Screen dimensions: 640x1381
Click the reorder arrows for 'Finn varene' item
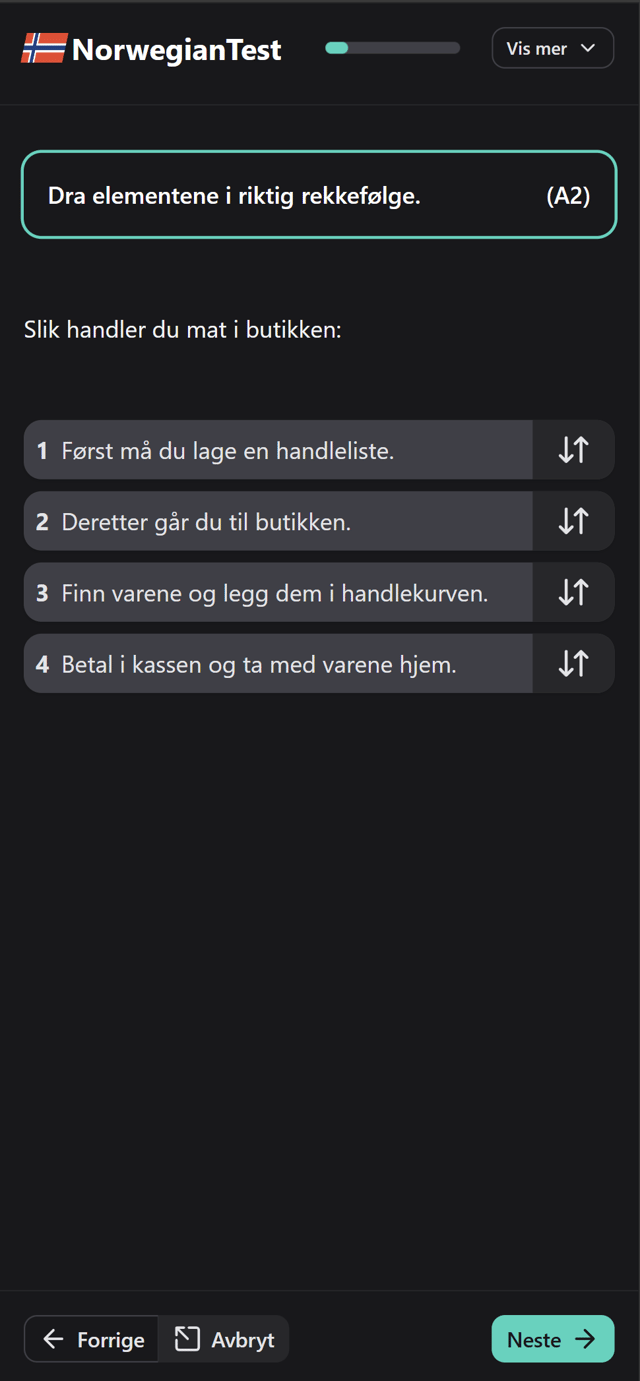point(573,592)
